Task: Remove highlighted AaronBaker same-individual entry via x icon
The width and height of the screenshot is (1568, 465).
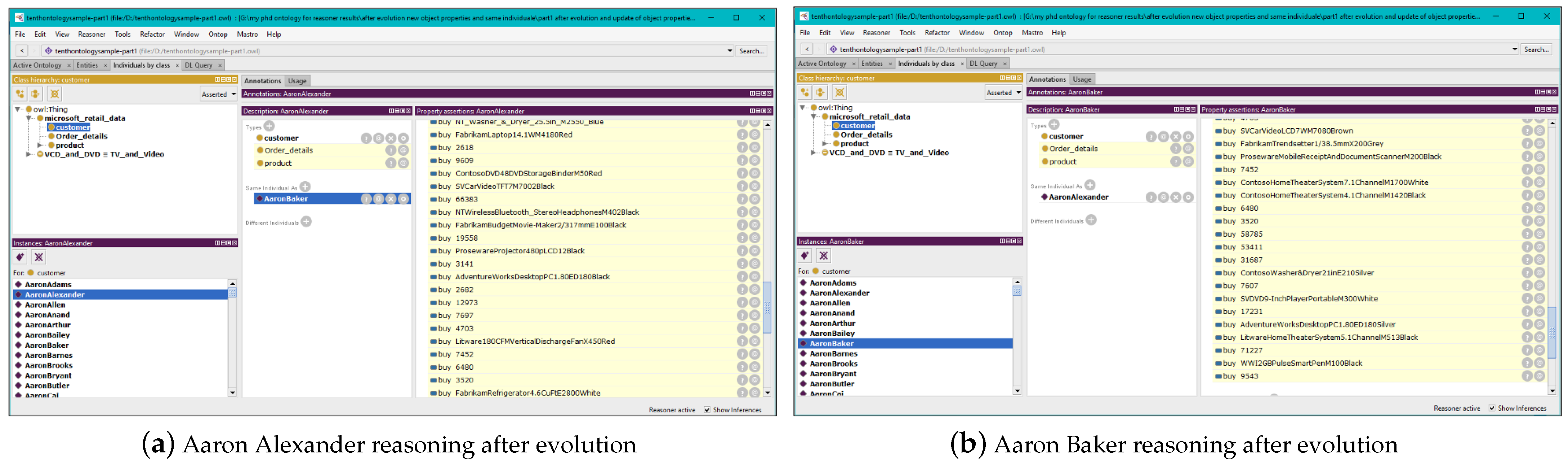Action: (x=391, y=199)
